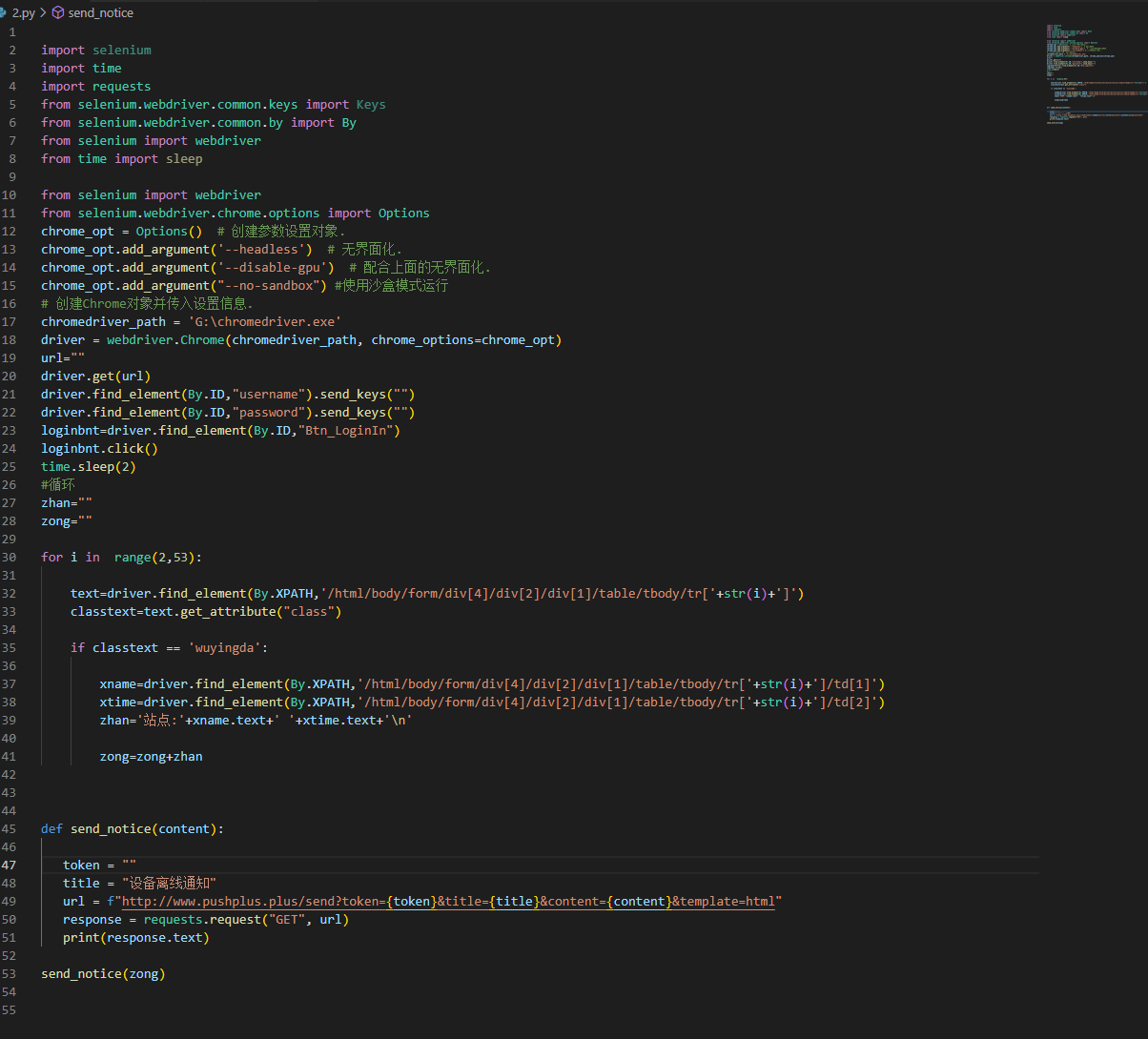Image resolution: width=1148 pixels, height=1039 pixels.
Task: Click 'driver.get(url)' line
Action: [96, 376]
